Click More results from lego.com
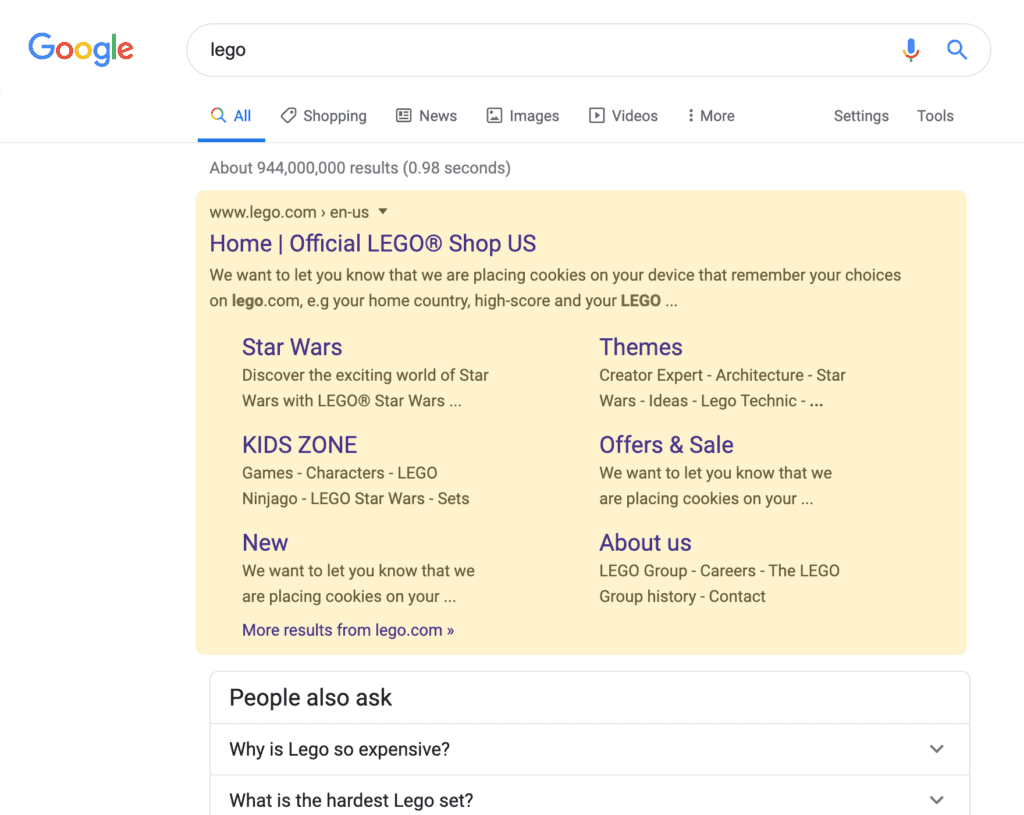Screen dimensions: 1024x815 [x=348, y=630]
